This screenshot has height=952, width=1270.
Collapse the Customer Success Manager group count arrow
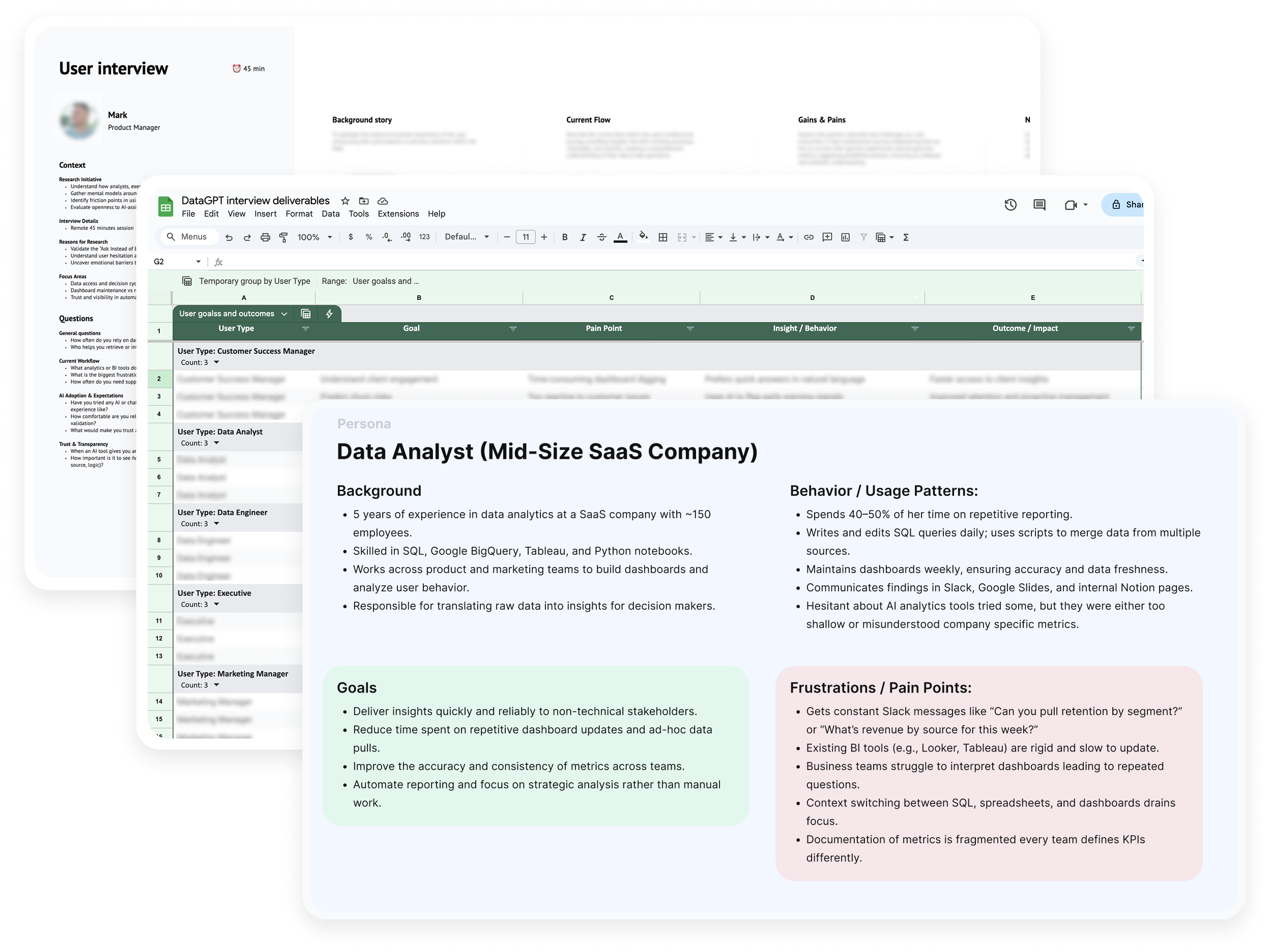point(216,362)
